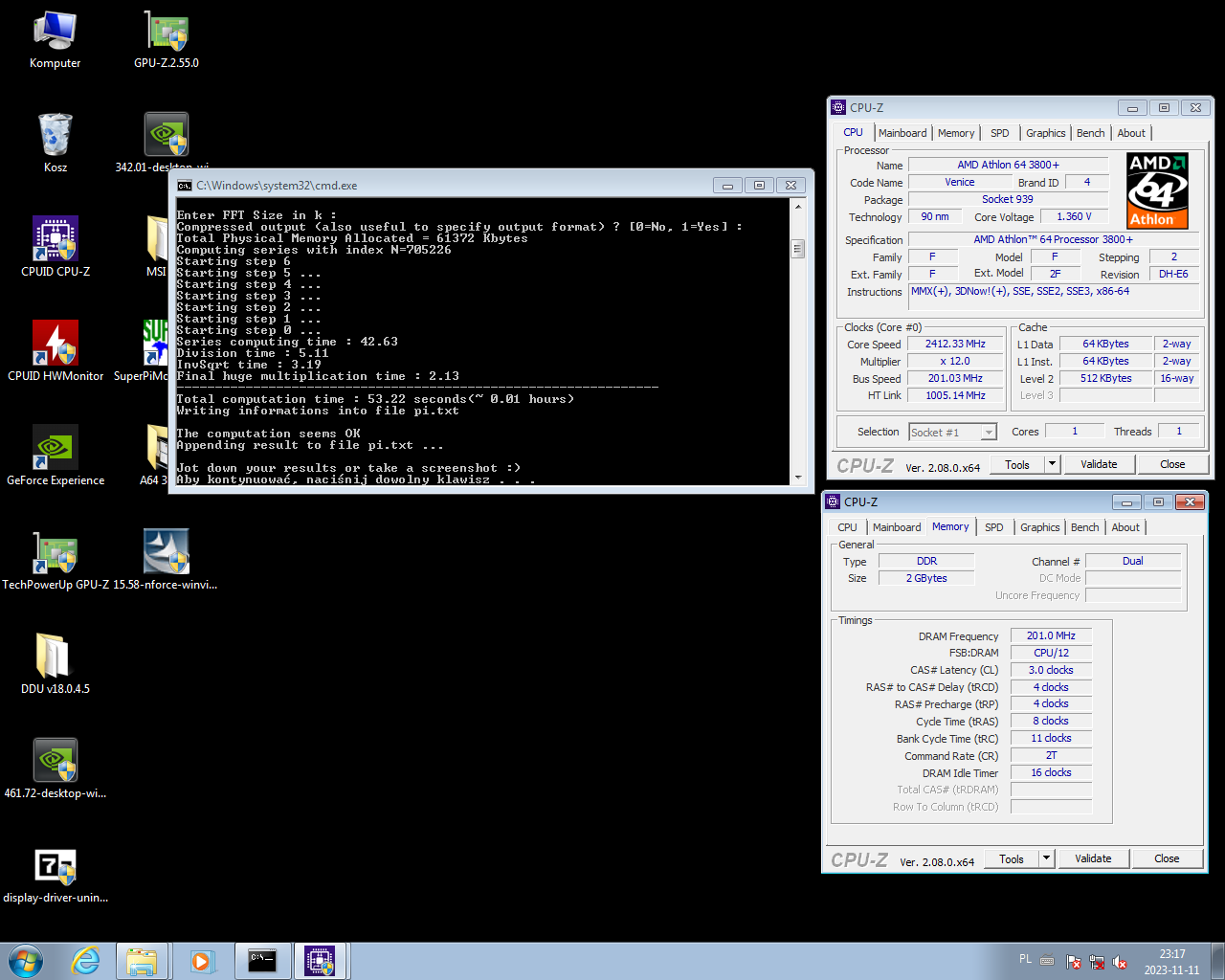Image resolution: width=1225 pixels, height=980 pixels.
Task: Open About tab in upper CPU-Z
Action: (1131, 133)
